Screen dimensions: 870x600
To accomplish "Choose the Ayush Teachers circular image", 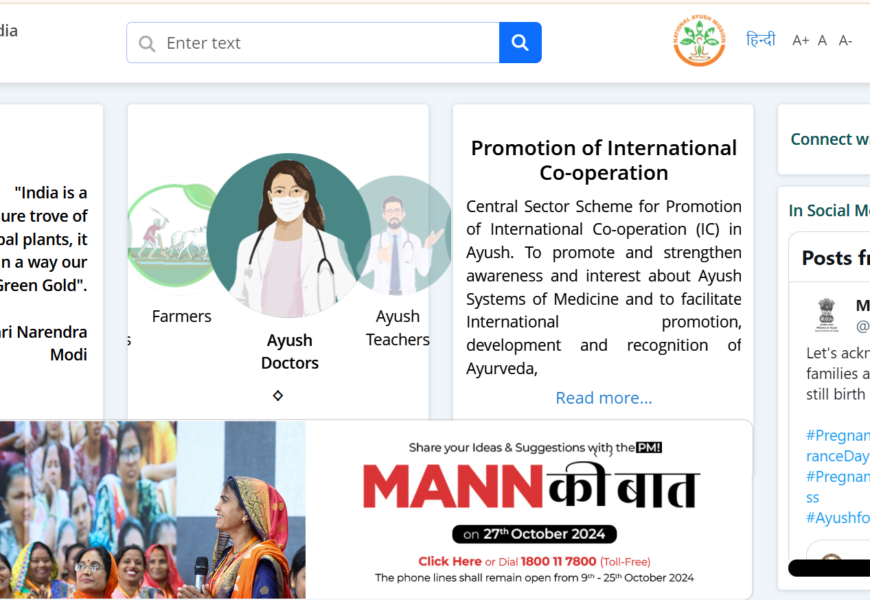I will coord(404,234).
